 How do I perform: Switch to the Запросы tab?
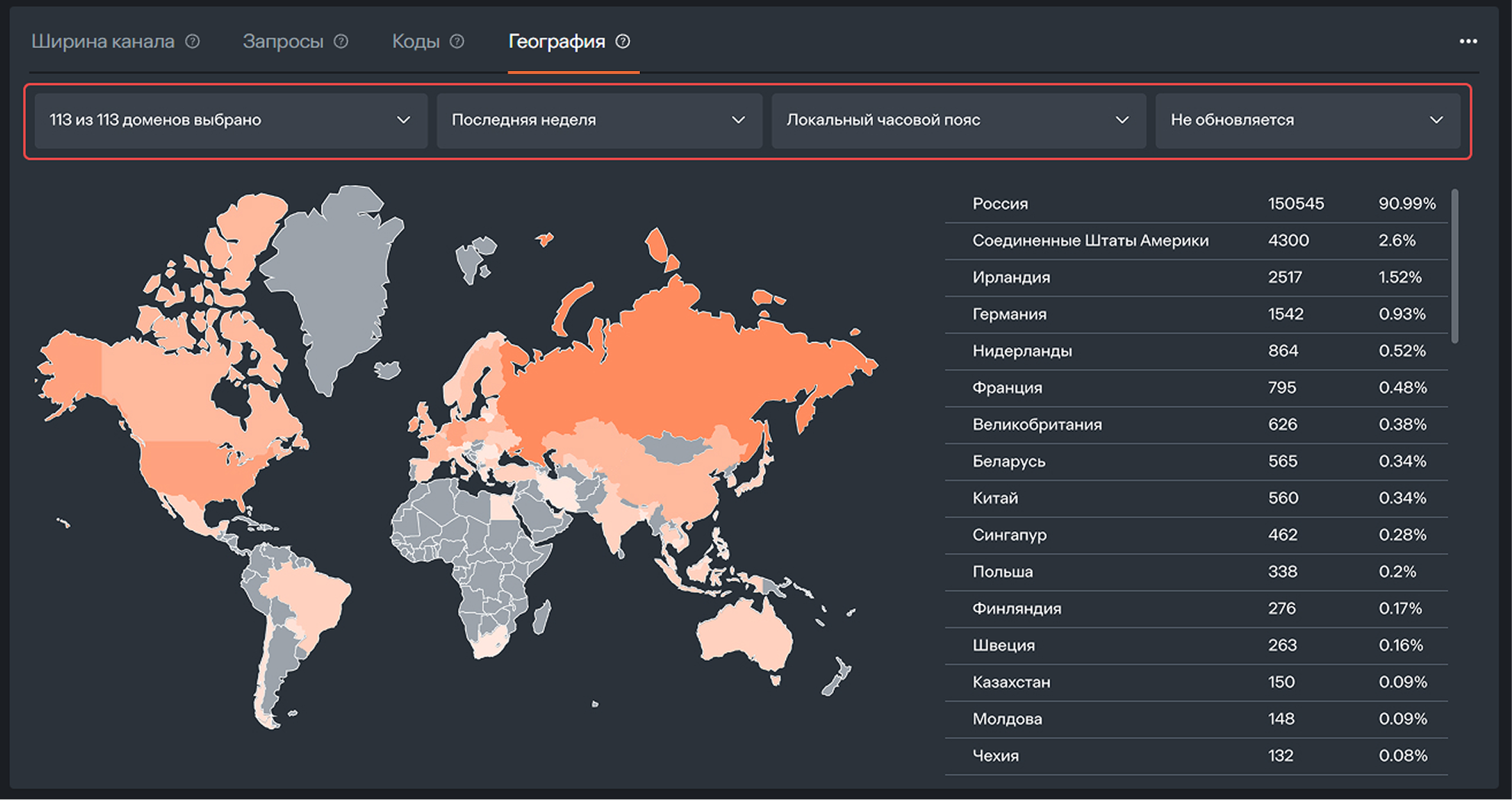[284, 42]
